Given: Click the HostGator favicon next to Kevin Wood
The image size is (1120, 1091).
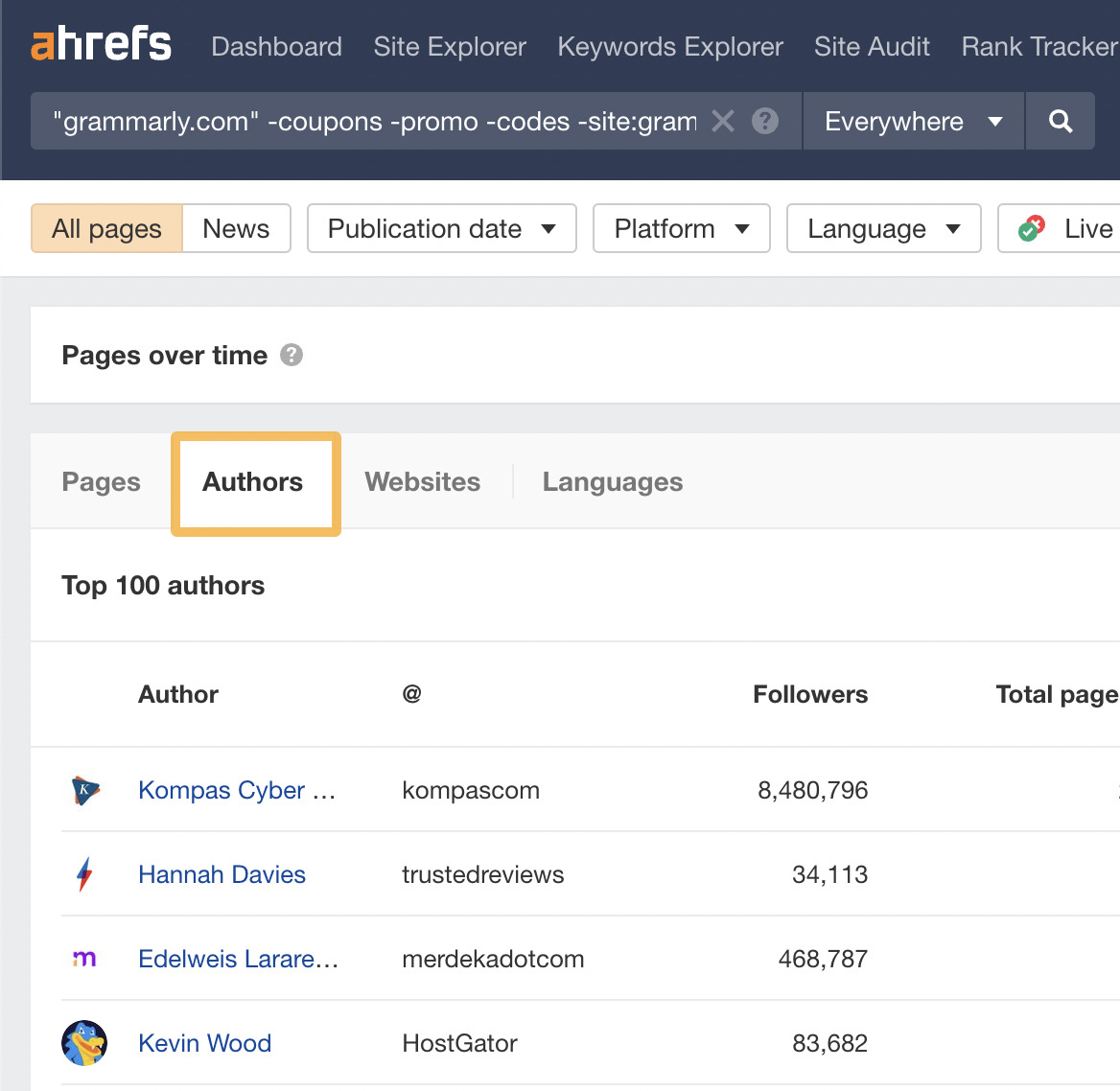Looking at the screenshot, I should click(84, 1043).
